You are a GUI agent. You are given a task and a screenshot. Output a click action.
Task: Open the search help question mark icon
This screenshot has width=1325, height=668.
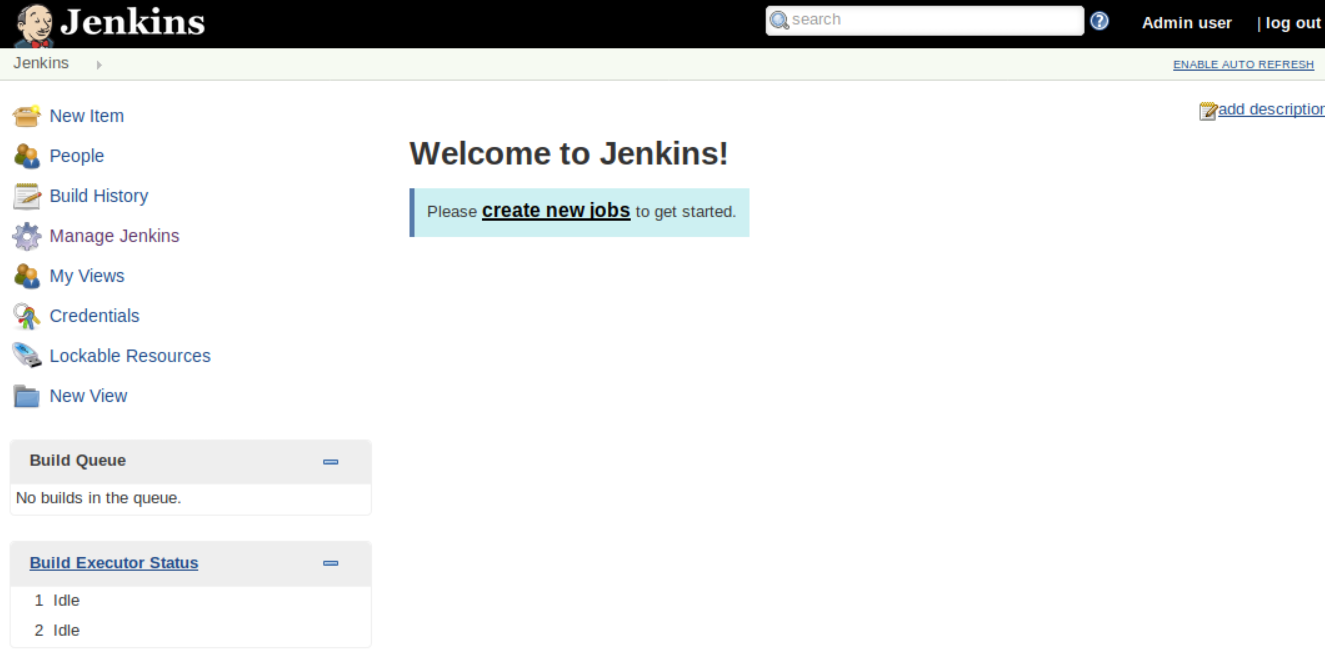pos(1098,20)
